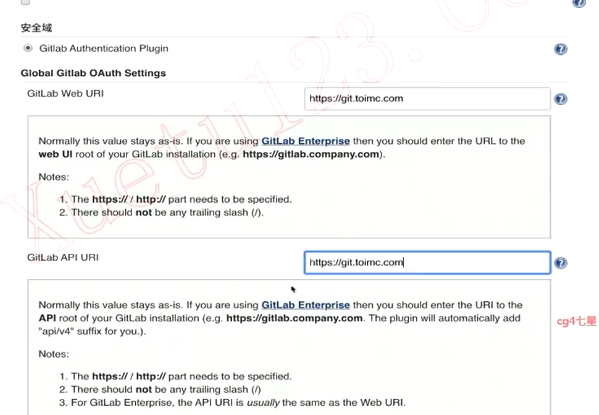This screenshot has height=415, width=599.
Task: Click the Gitlab Authentication Plugin label
Action: 104,49
